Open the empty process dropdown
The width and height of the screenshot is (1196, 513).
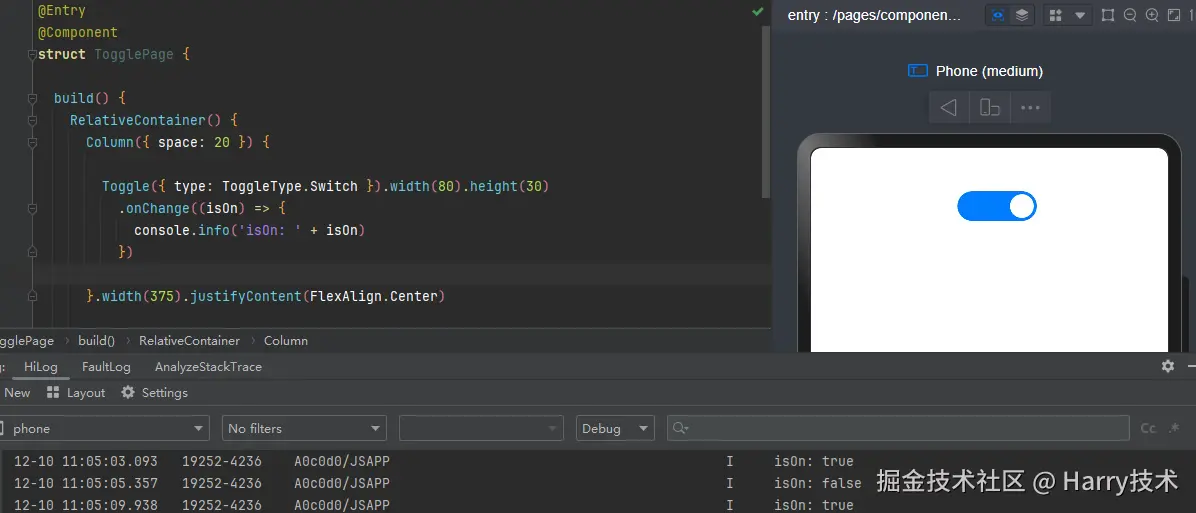tap(481, 428)
